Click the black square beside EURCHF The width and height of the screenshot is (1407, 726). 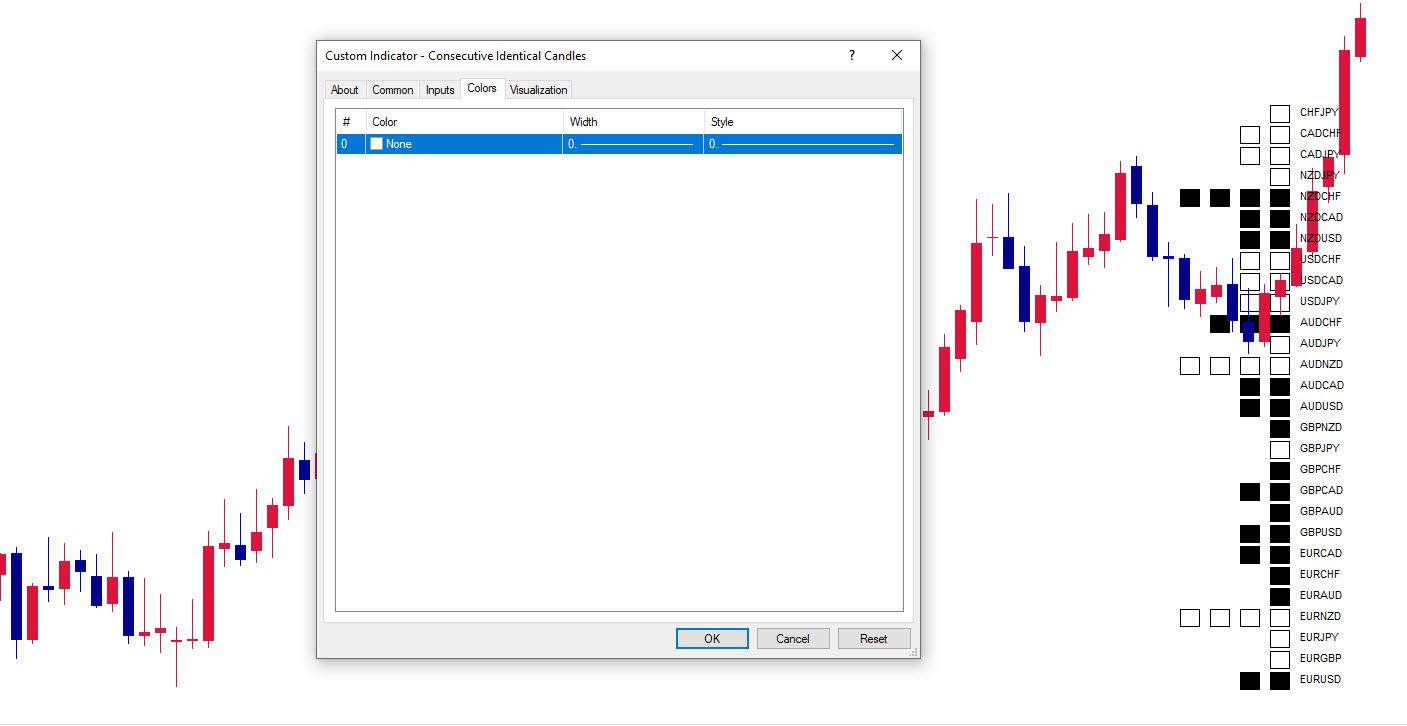tap(1280, 576)
